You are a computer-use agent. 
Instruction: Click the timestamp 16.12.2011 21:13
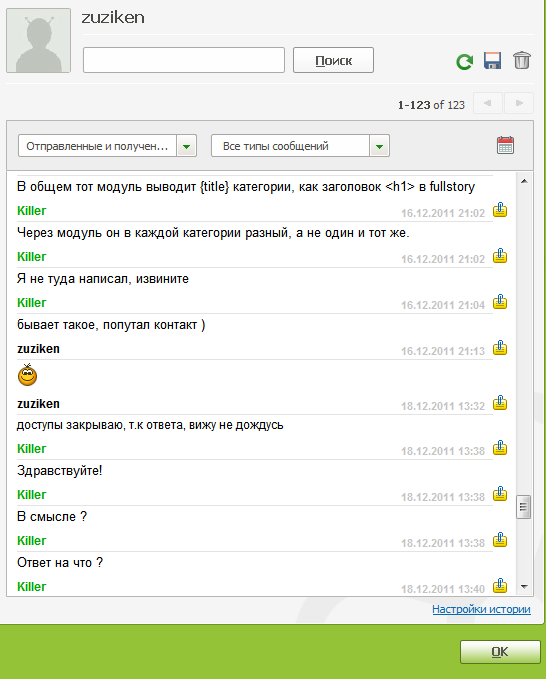(x=443, y=351)
